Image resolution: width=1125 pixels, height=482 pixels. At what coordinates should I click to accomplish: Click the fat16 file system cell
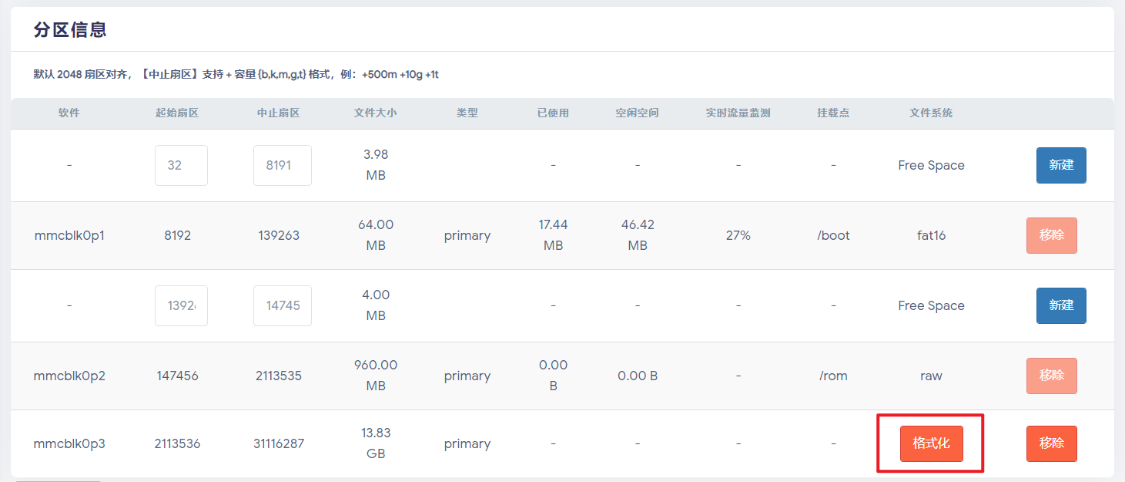(x=931, y=236)
